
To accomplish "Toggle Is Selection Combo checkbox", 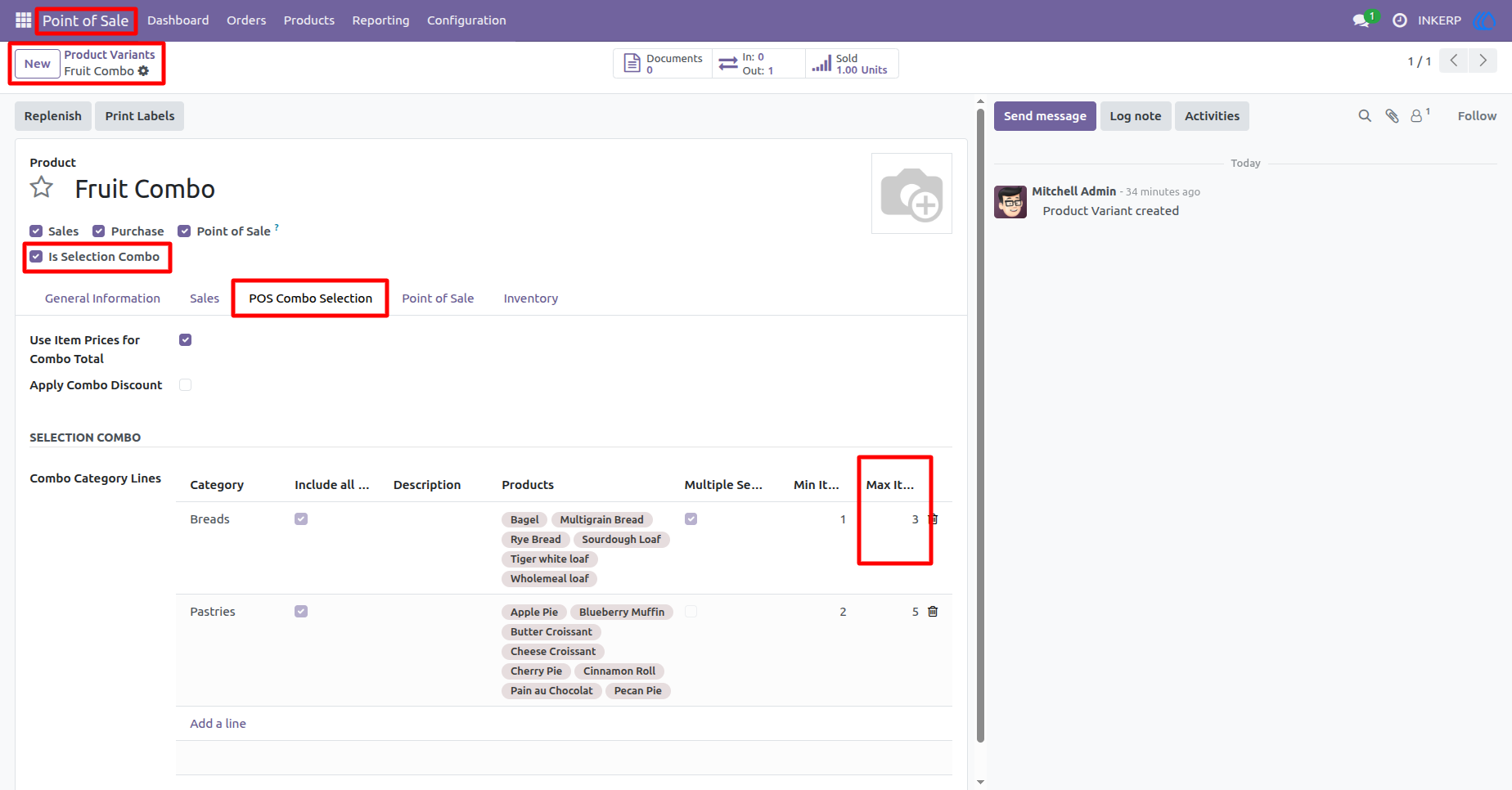I will (x=36, y=257).
